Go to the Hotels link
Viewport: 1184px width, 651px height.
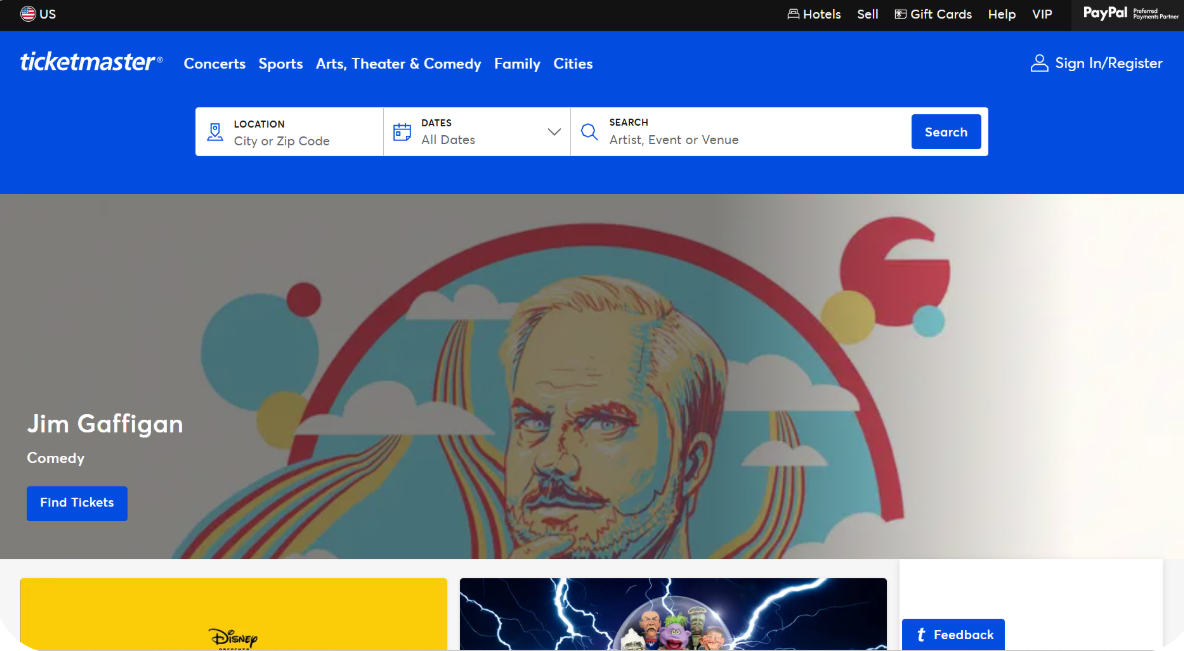click(814, 14)
